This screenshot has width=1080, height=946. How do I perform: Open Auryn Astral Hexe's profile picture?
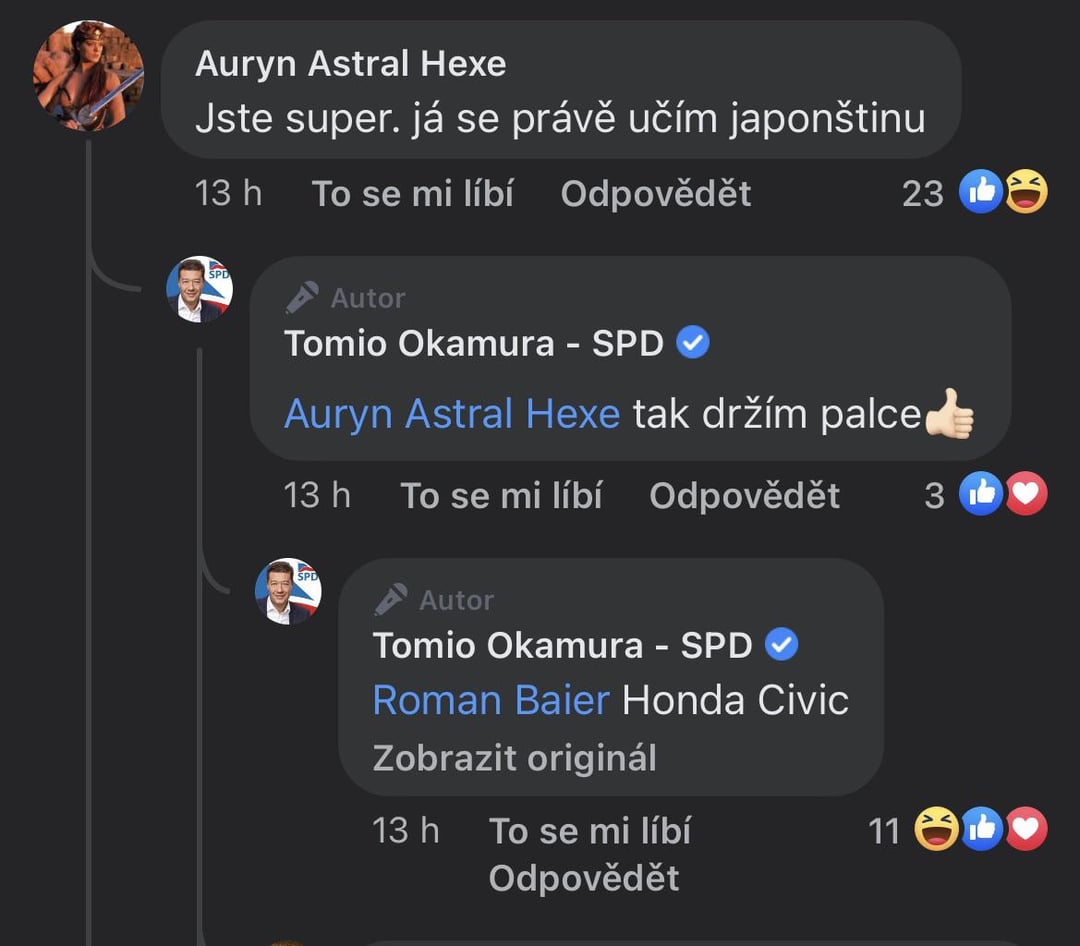(88, 76)
